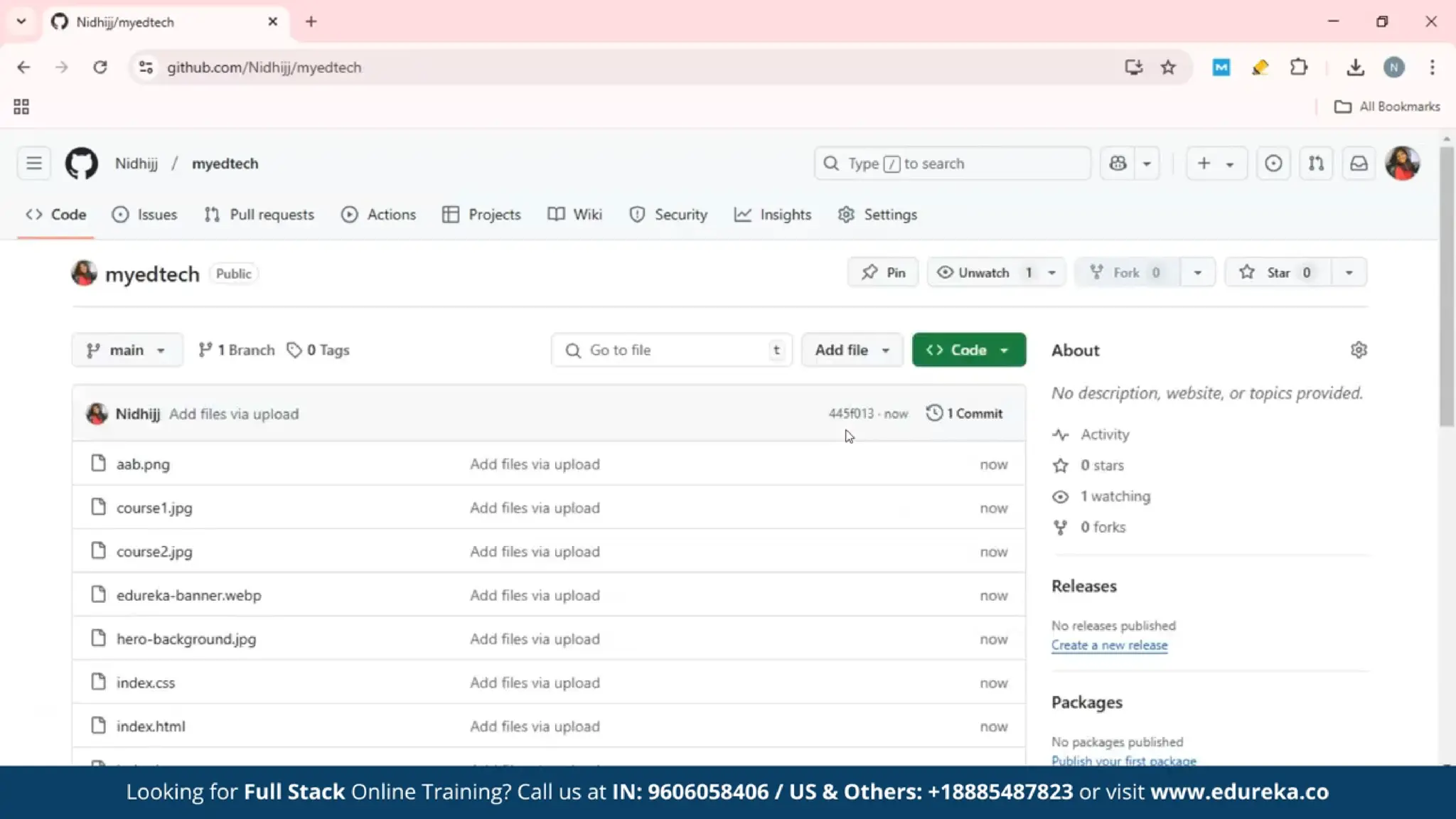The image size is (1456, 819).
Task: Open the notifications inbox icon
Action: pos(1359,164)
